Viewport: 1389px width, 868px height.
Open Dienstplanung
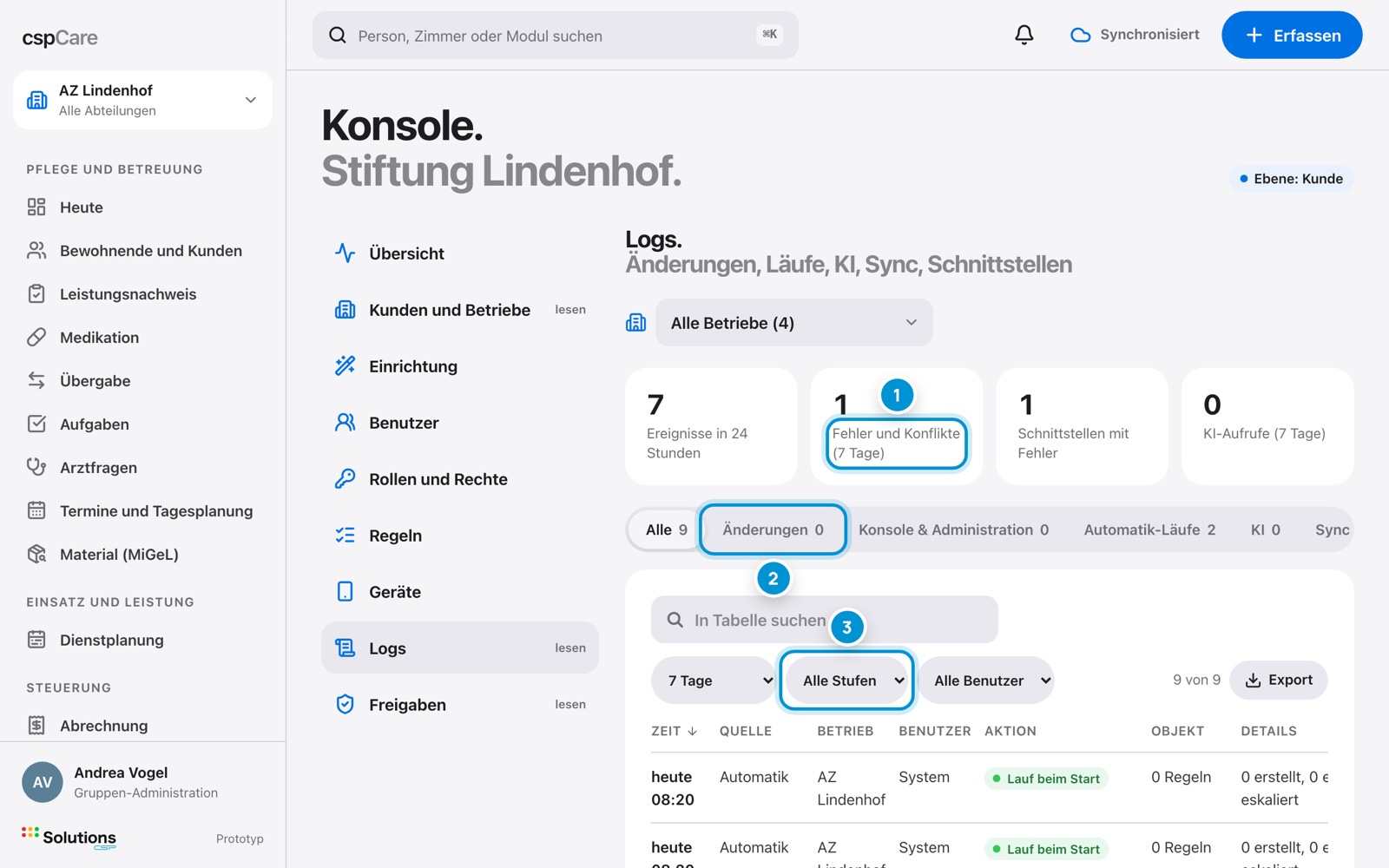click(x=142, y=641)
